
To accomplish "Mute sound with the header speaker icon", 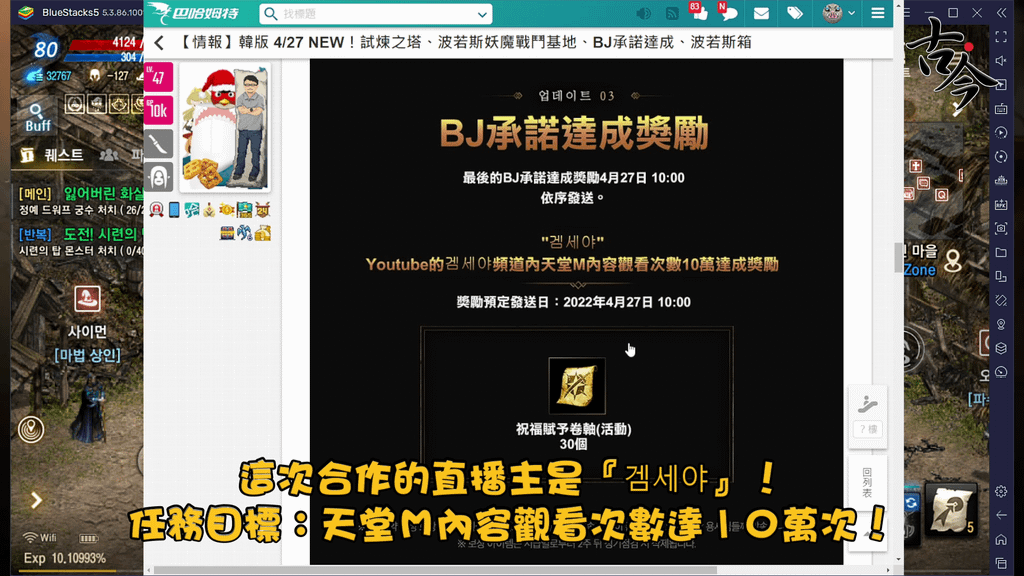I will (x=643, y=13).
